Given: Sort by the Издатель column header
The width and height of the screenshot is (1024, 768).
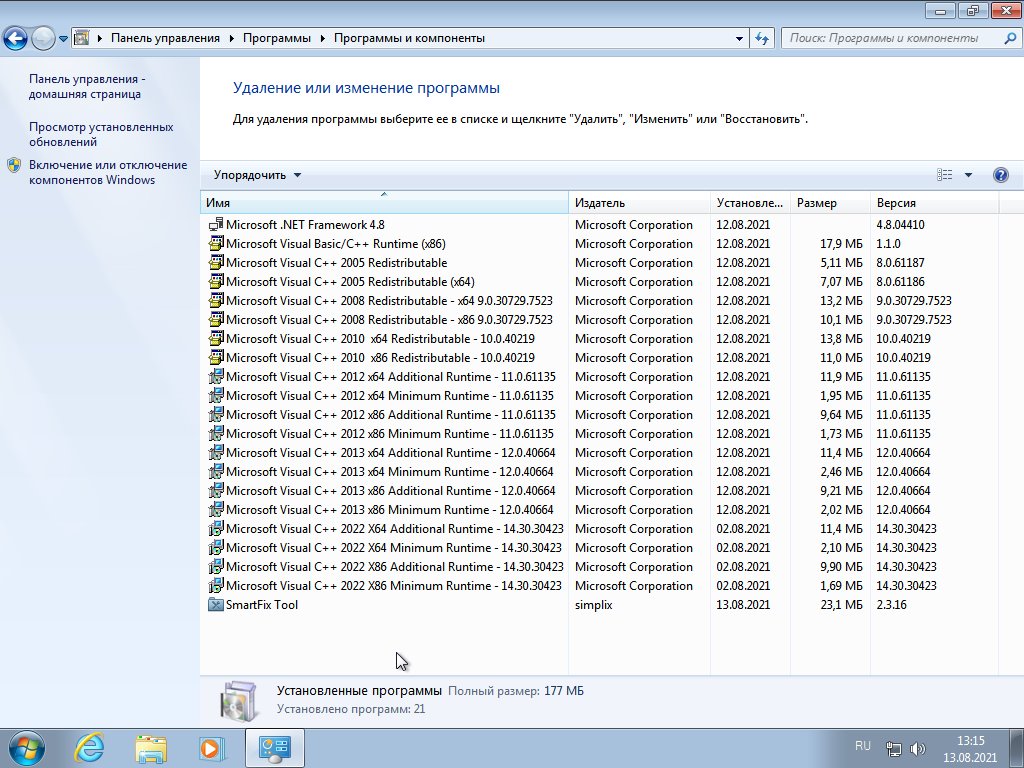Looking at the screenshot, I should pyautogui.click(x=639, y=202).
